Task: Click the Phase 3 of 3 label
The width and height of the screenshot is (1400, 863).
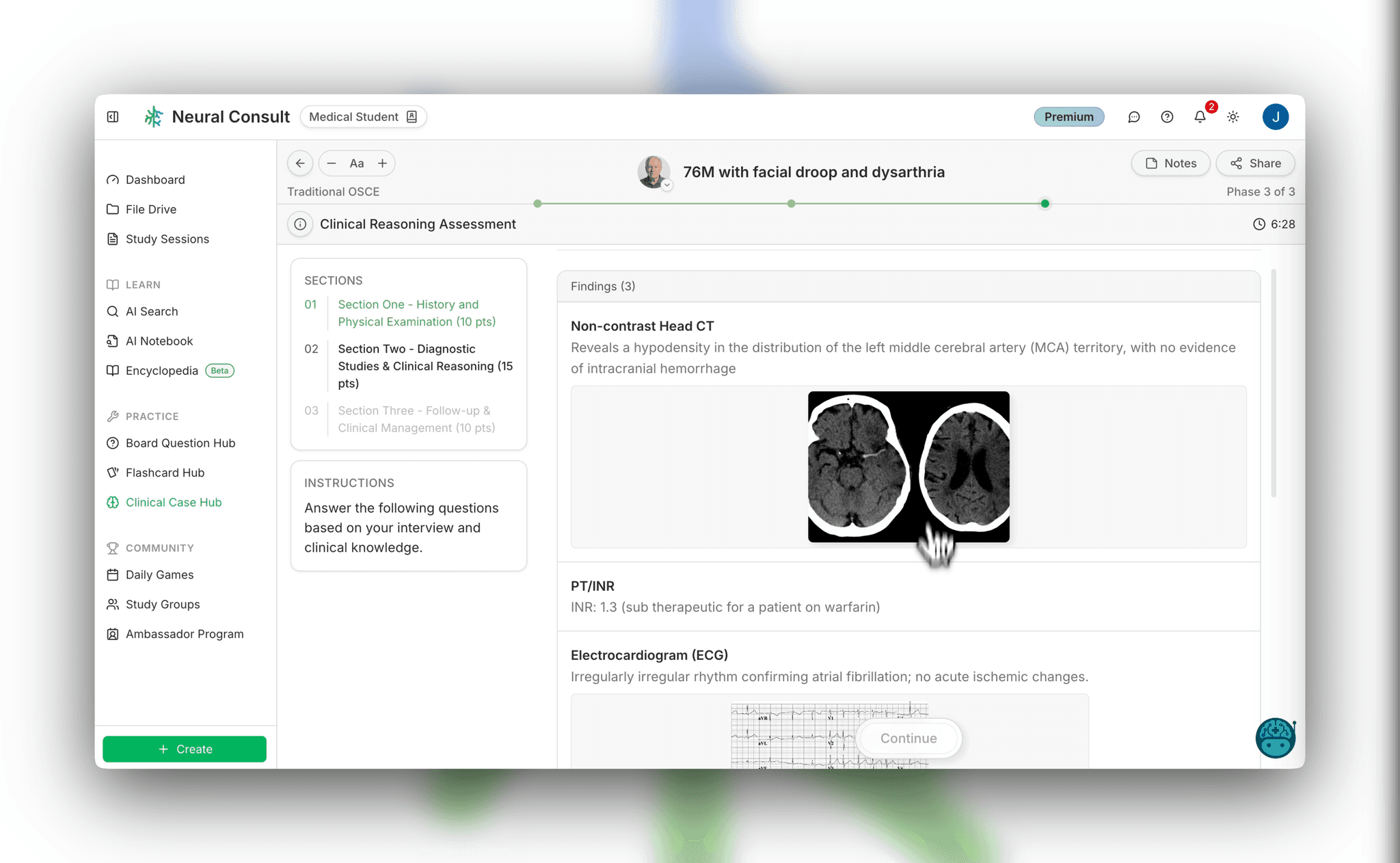Action: tap(1261, 191)
